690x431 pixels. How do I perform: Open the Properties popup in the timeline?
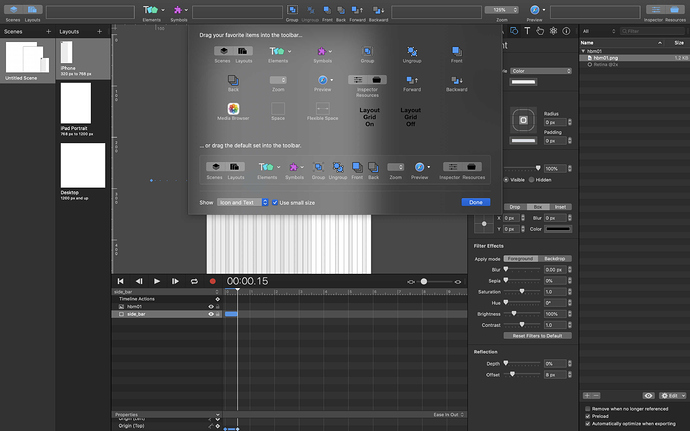[166, 415]
